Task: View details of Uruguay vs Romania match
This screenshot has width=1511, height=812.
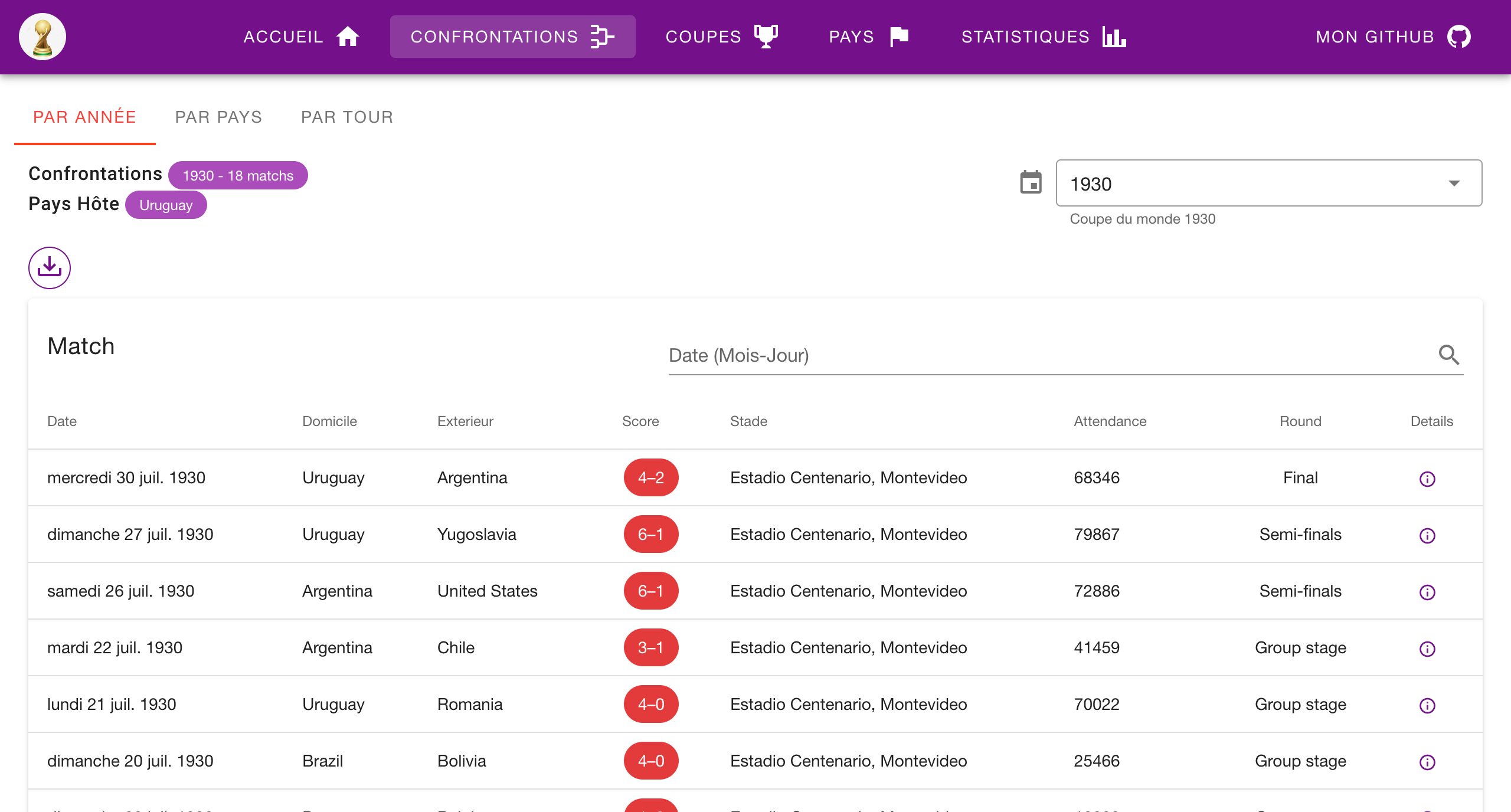Action: pos(1427,705)
